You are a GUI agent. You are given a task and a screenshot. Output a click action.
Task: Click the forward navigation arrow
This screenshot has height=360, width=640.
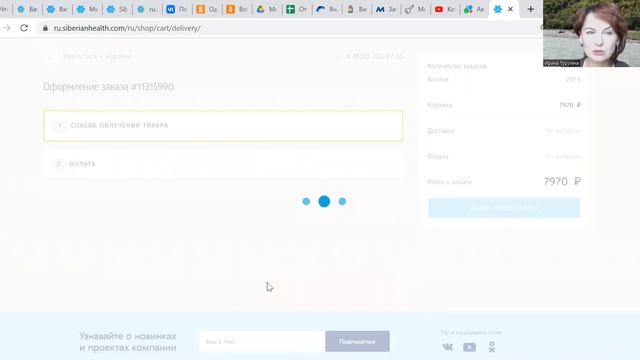[x=7, y=28]
